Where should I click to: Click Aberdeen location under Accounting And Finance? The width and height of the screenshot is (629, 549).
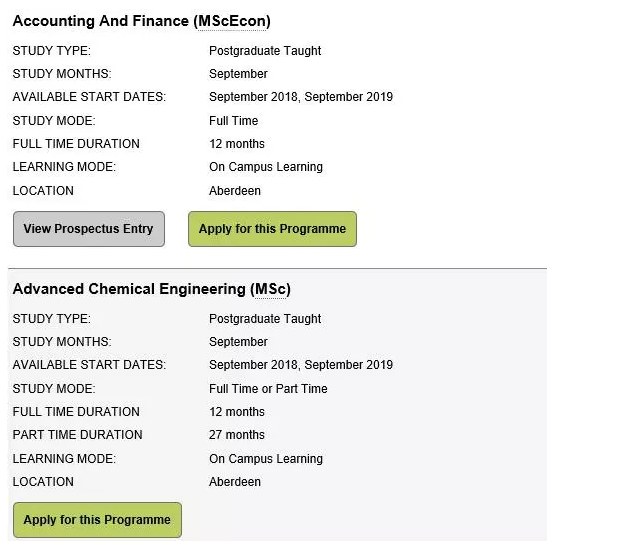pyautogui.click(x=235, y=191)
